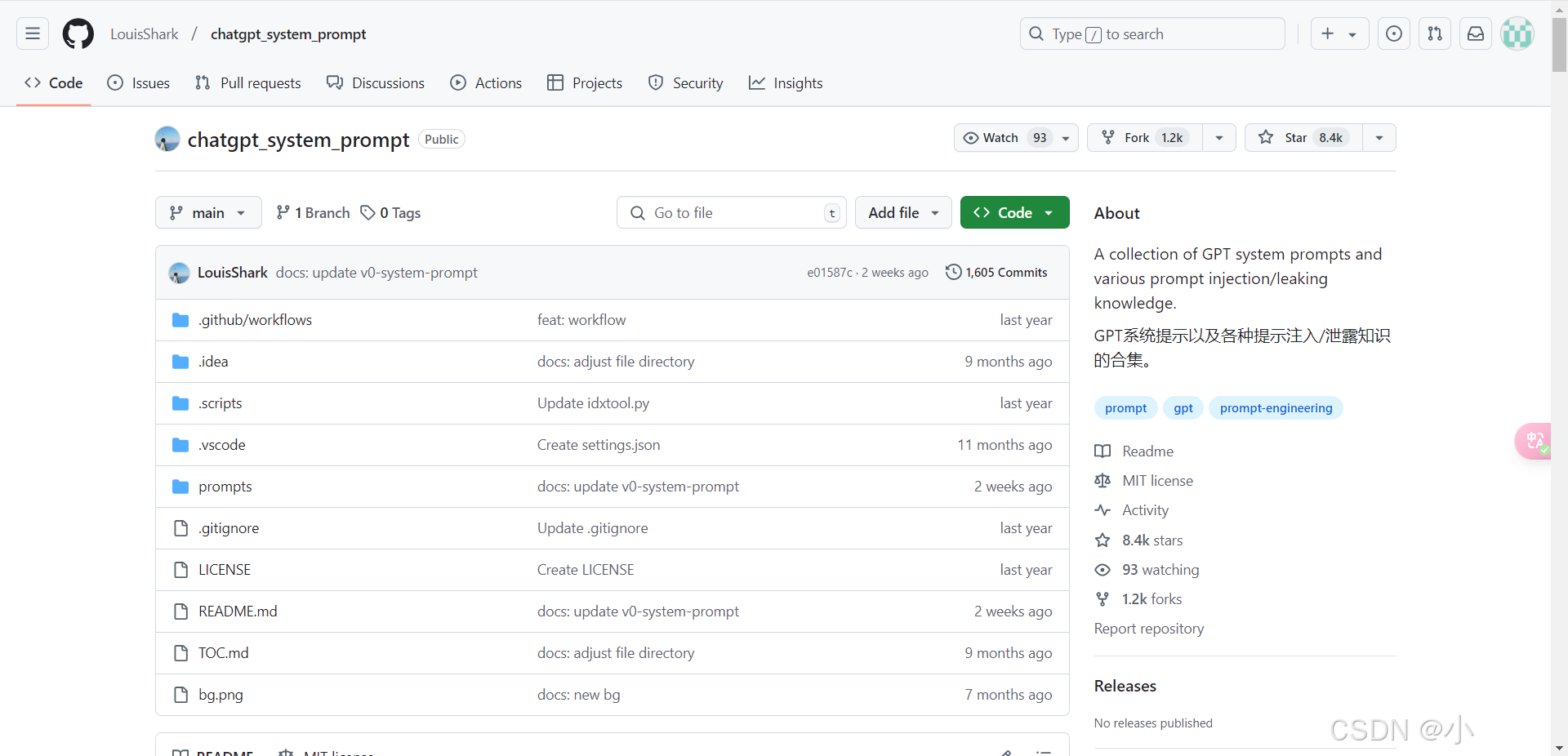Open commit e01587c hash link
Image resolution: width=1568 pixels, height=756 pixels.
[x=830, y=273]
